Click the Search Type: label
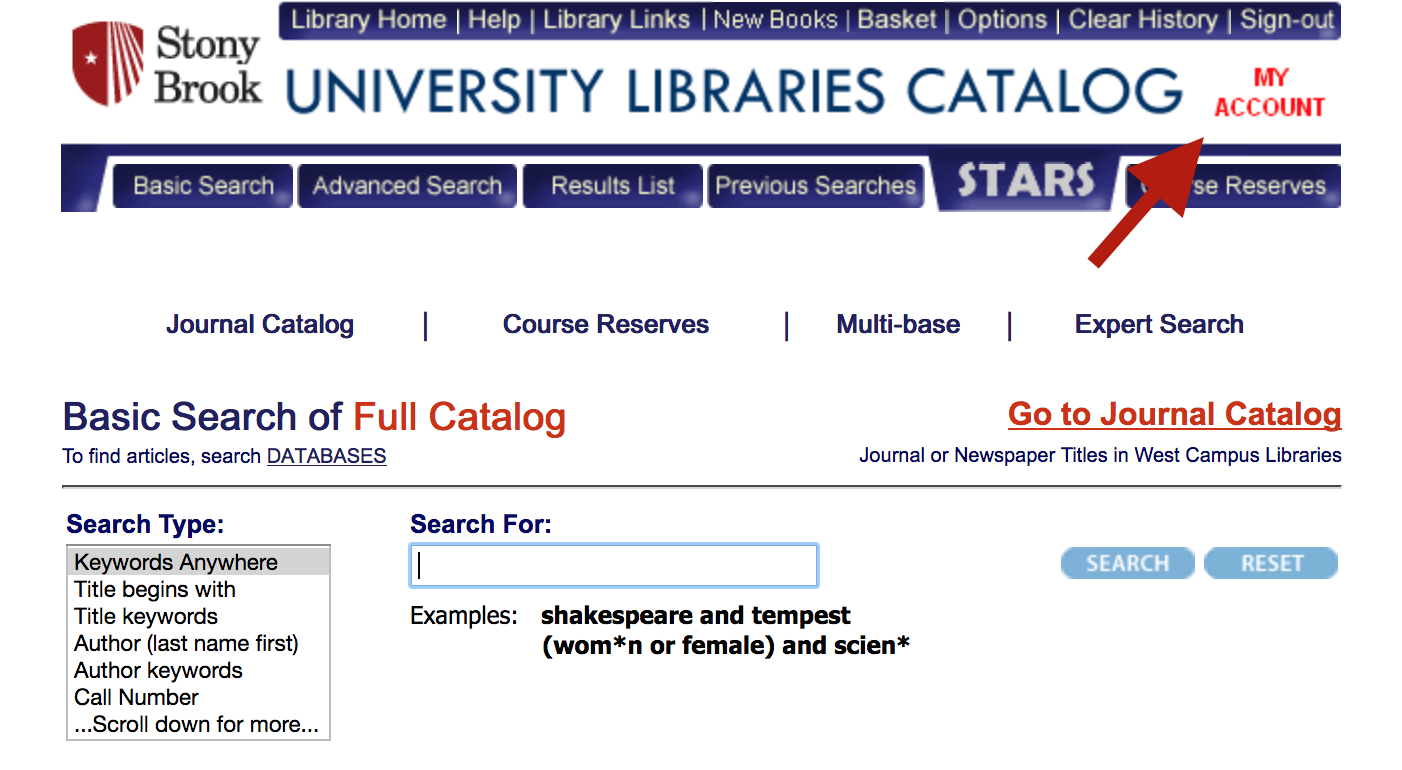 145,524
